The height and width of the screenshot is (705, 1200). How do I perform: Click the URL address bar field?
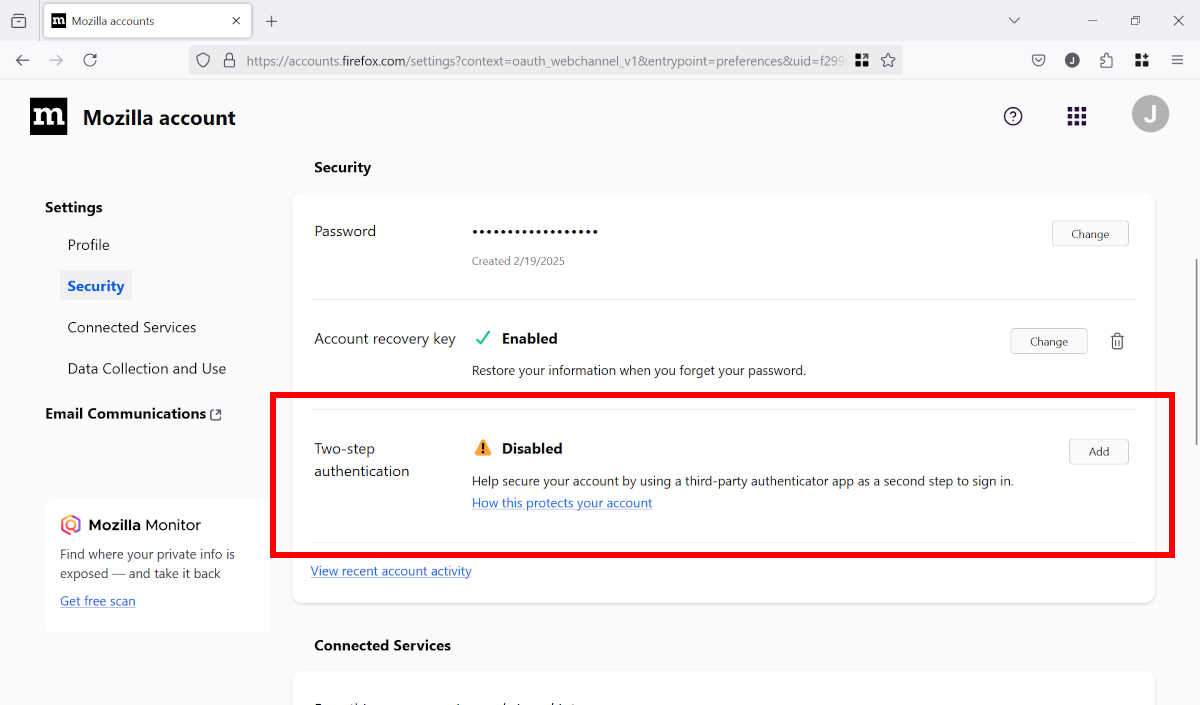[540, 61]
